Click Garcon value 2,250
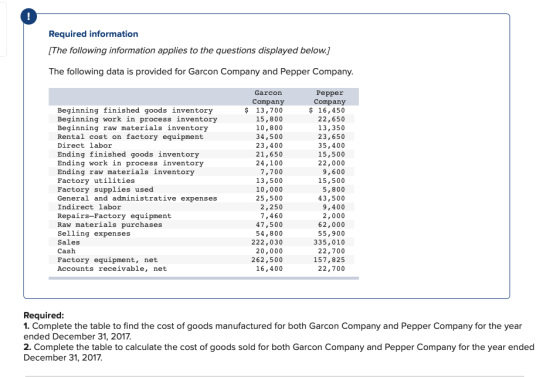This screenshot has height=377, width=560. tap(271, 207)
